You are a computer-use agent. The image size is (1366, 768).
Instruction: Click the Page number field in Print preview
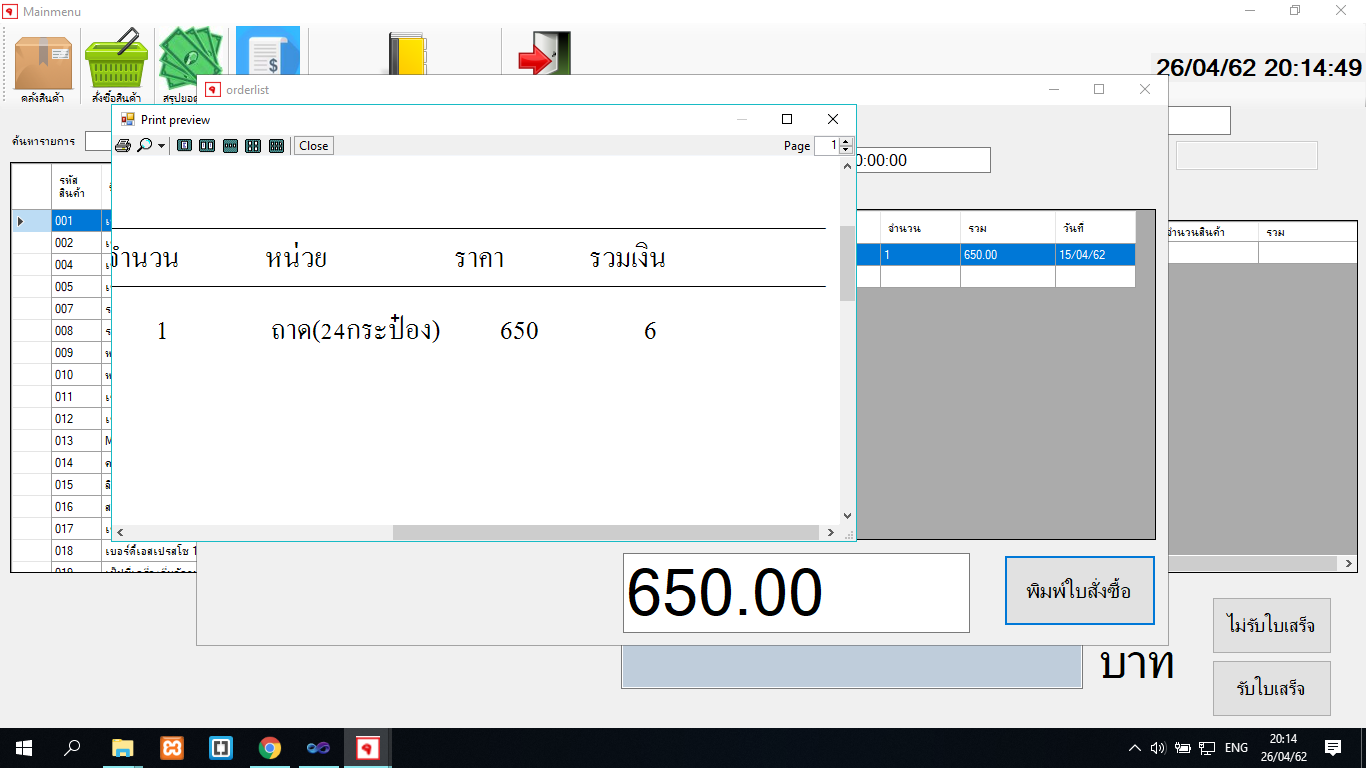click(x=827, y=146)
